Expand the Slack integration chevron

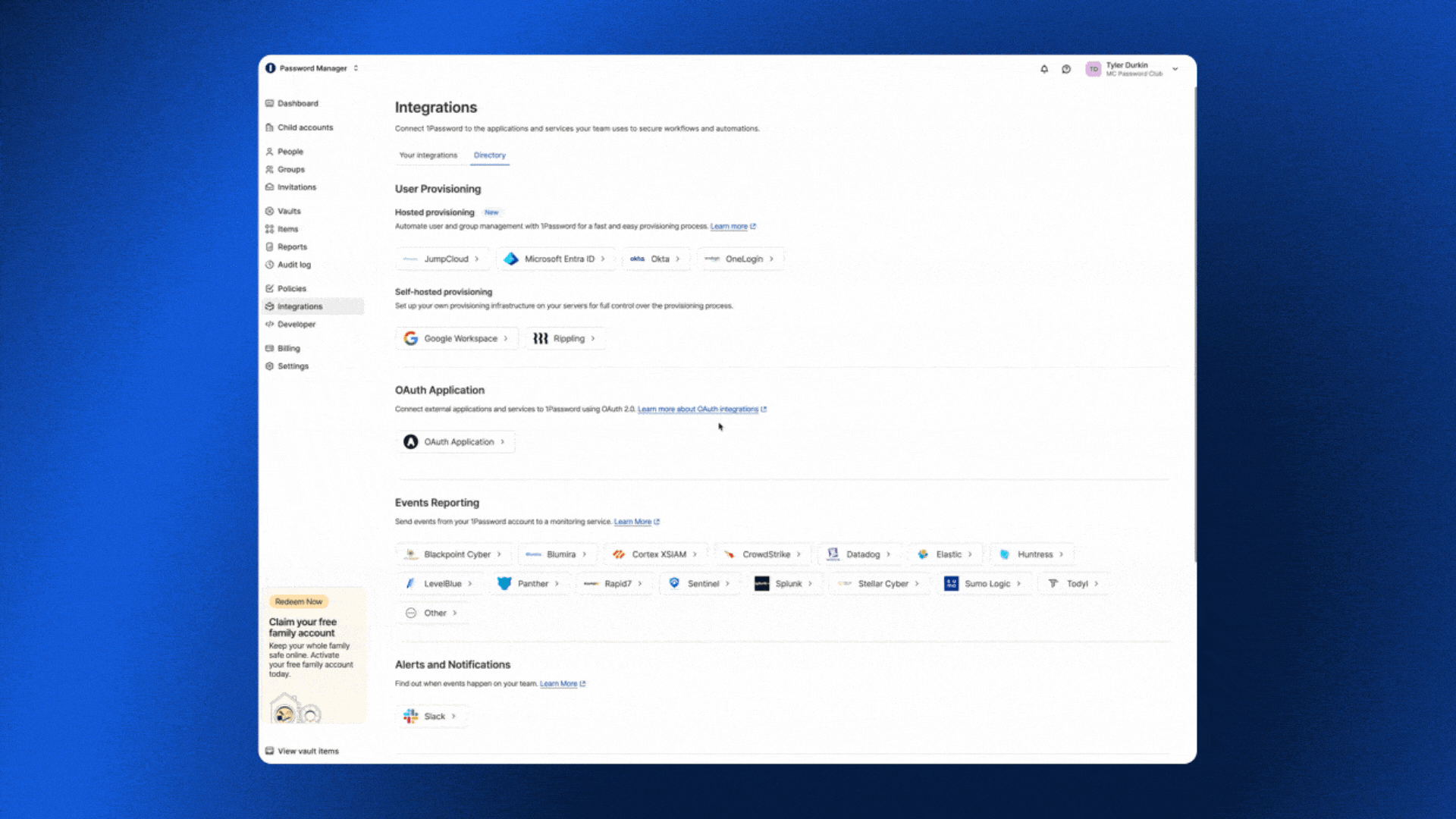coord(453,716)
